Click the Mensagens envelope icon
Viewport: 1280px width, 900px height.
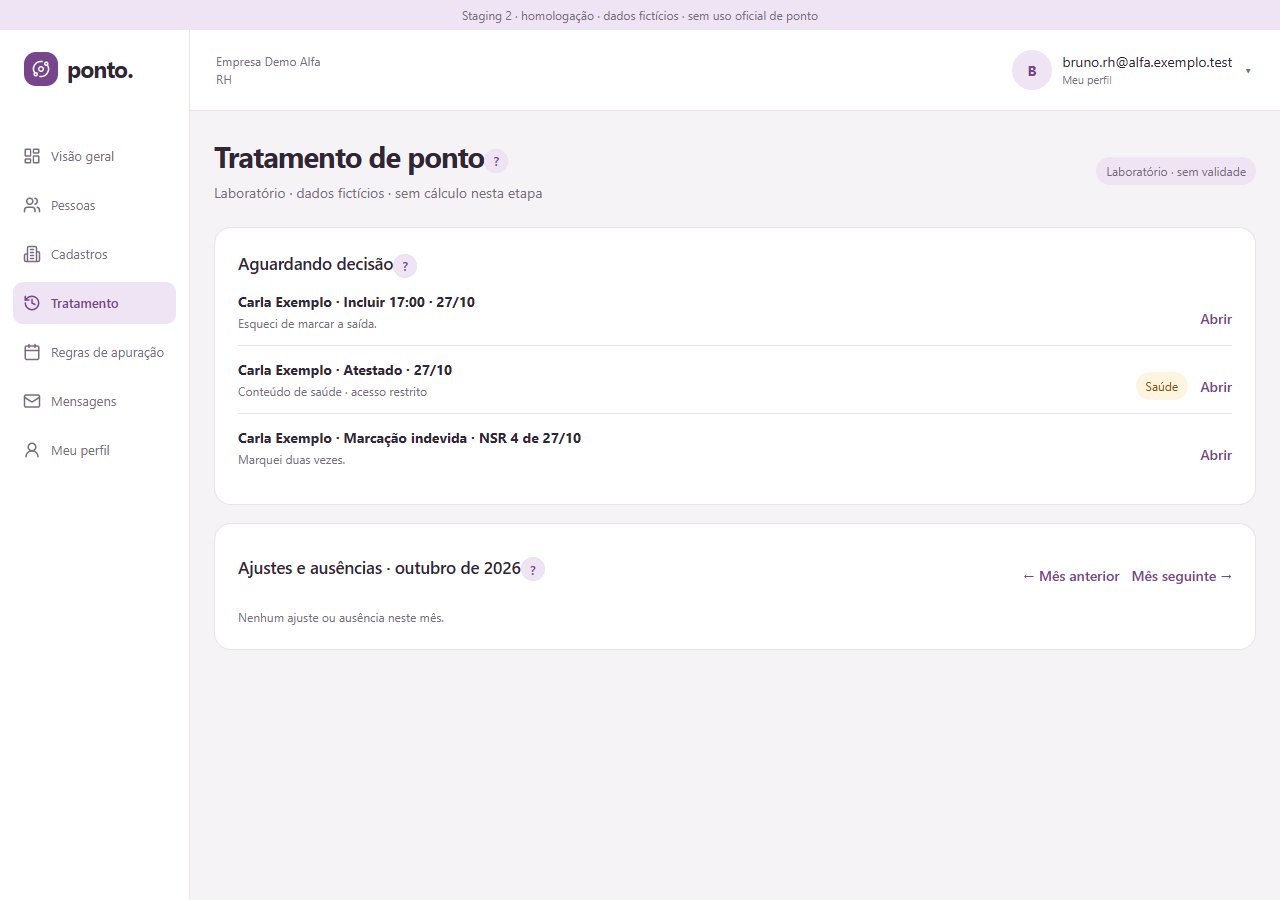point(32,401)
